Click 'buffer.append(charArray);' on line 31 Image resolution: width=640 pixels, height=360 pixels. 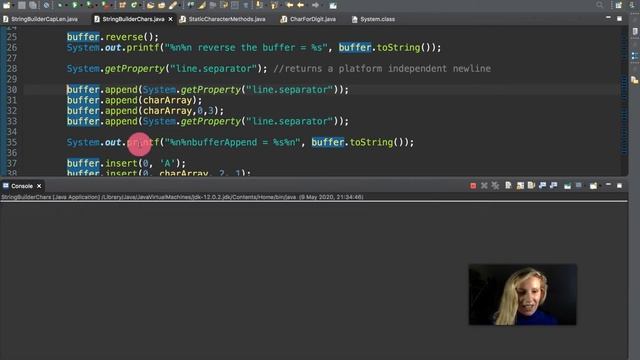point(134,100)
